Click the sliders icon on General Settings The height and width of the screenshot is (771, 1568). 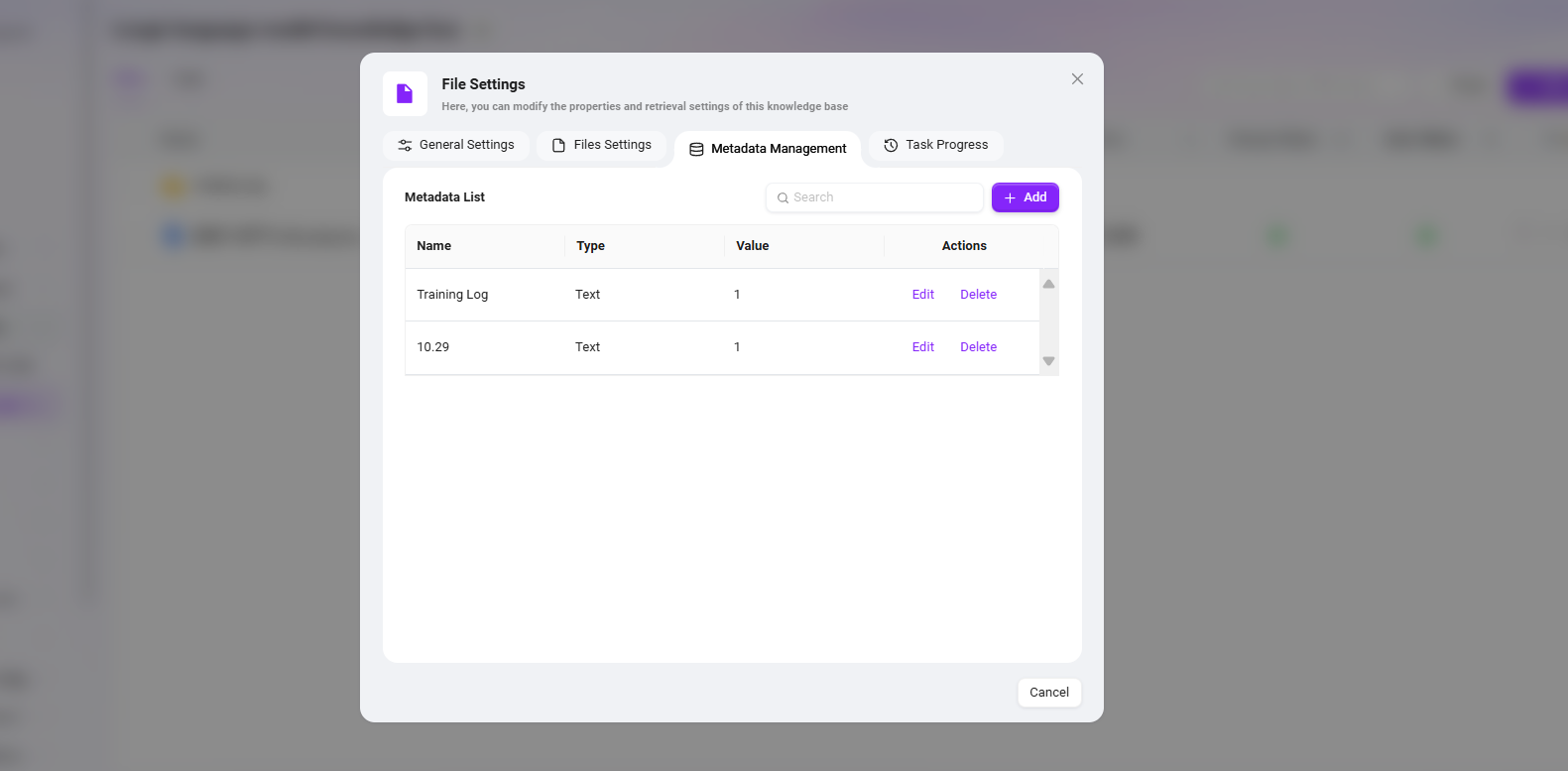[405, 146]
